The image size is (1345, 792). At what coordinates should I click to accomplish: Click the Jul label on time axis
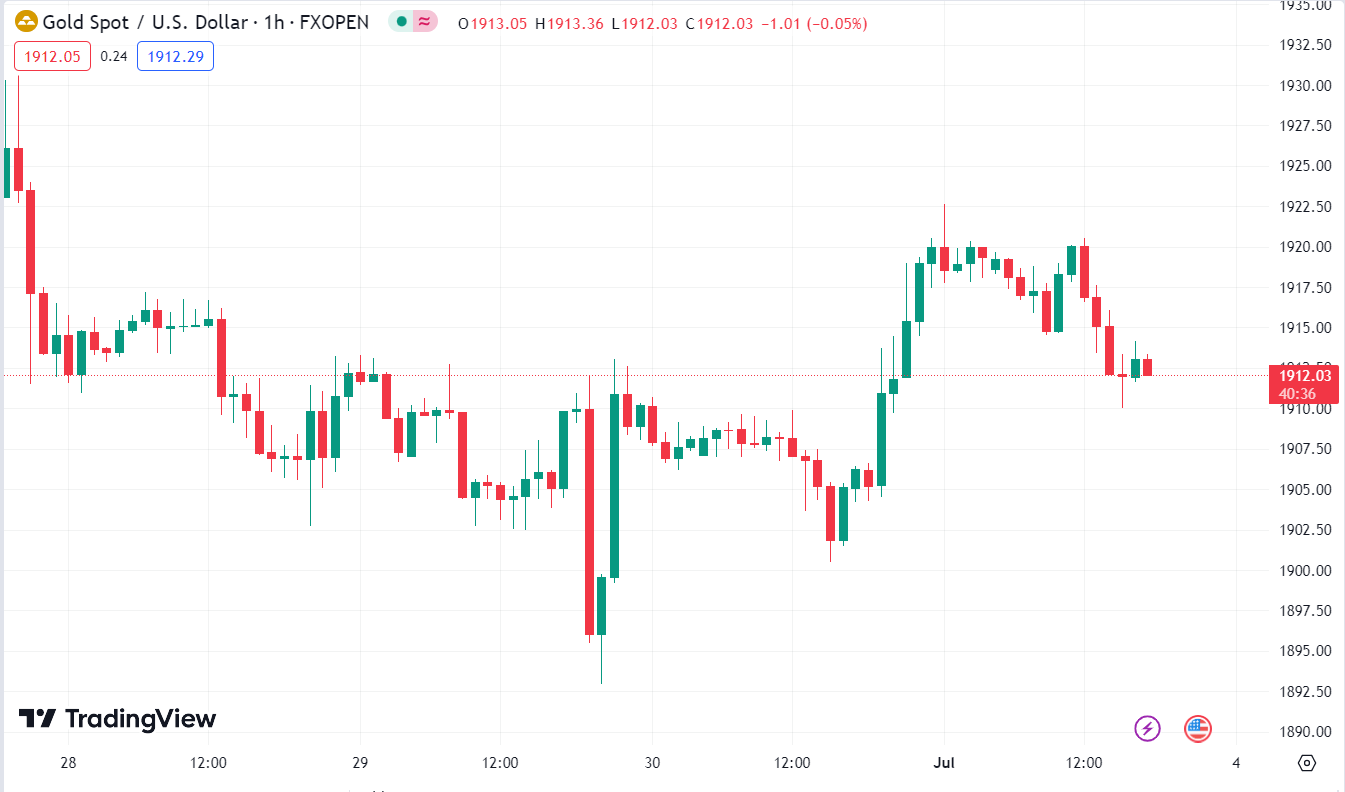click(944, 763)
